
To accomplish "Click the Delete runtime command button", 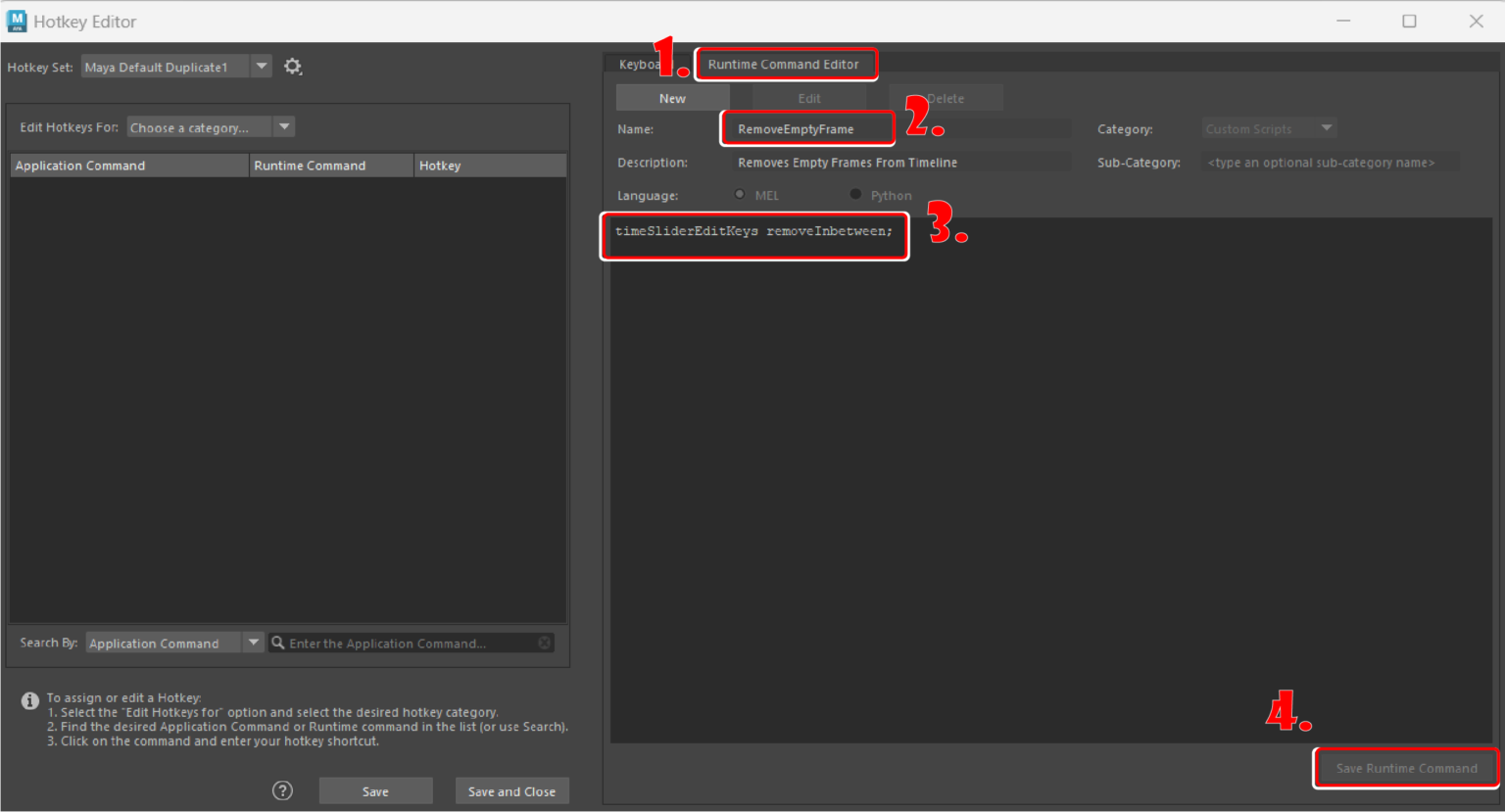I will tap(946, 98).
